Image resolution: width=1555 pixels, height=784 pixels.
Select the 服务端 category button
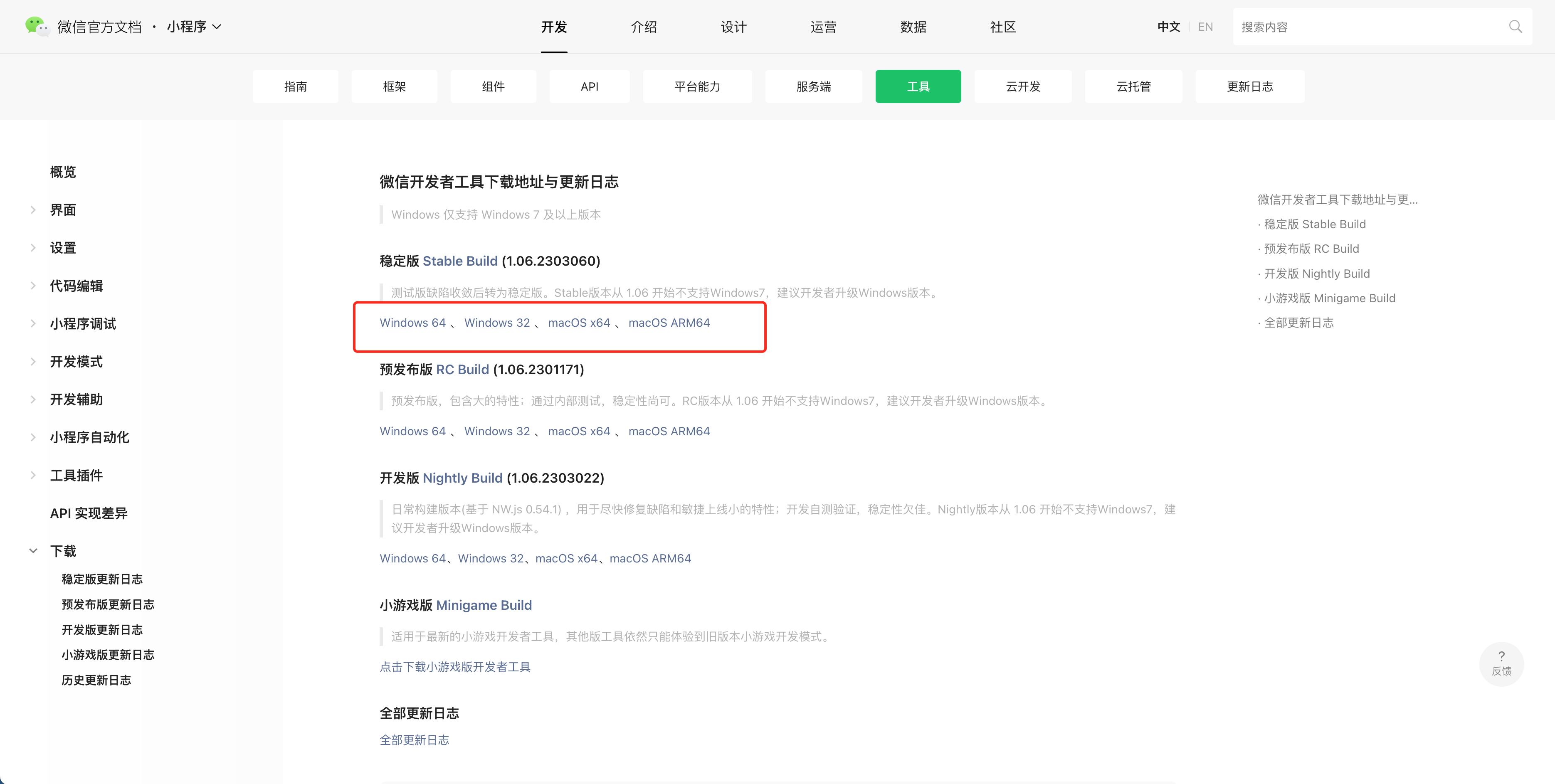coord(814,86)
